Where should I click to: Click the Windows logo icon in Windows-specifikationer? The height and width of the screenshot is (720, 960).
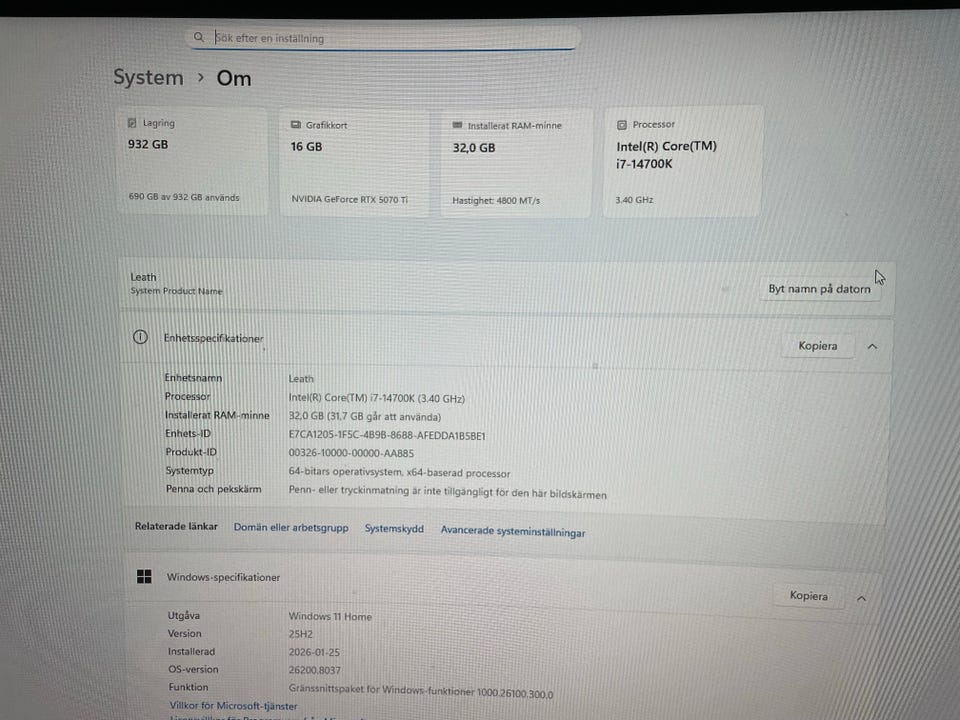(x=144, y=576)
